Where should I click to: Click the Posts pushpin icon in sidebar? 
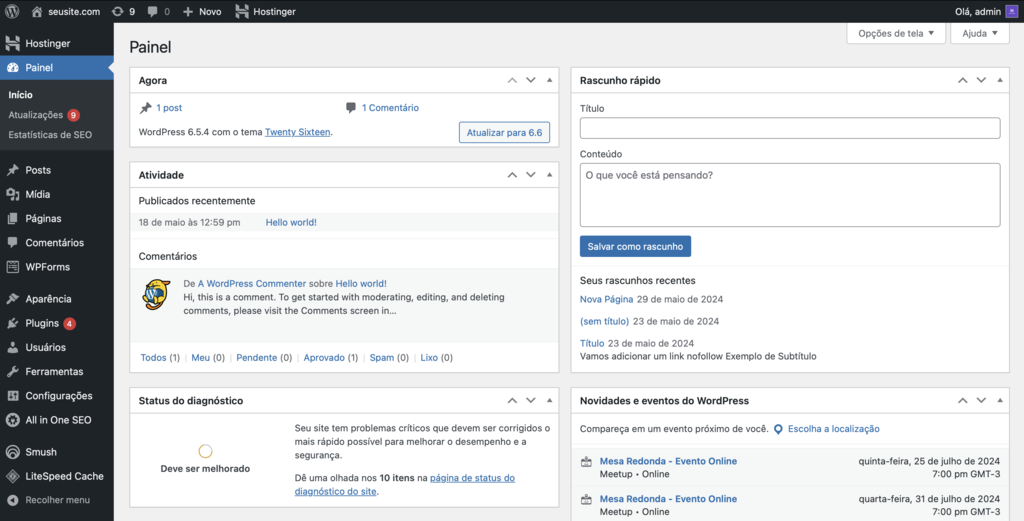click(12, 170)
